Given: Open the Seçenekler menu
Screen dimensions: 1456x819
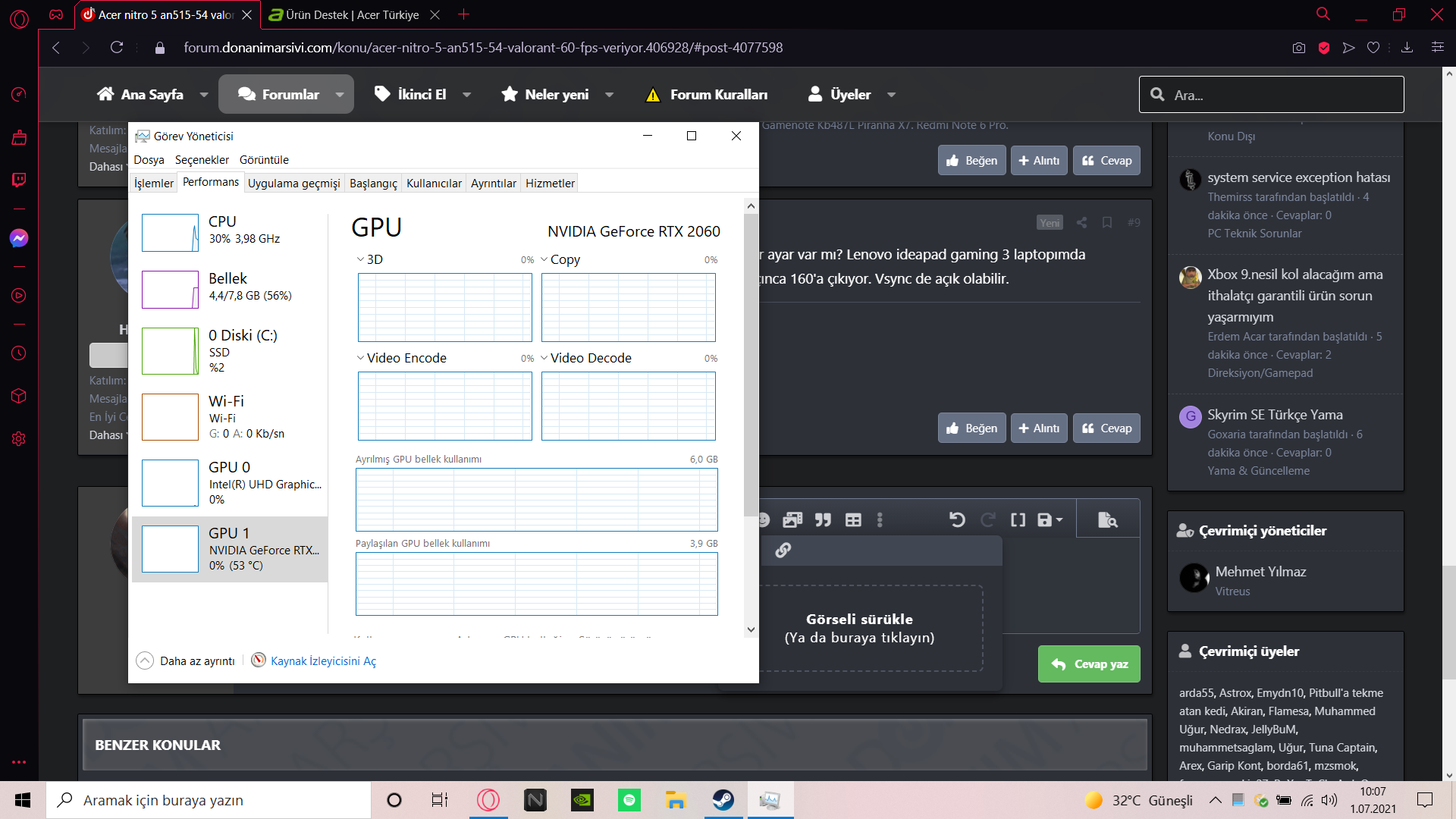Looking at the screenshot, I should pos(202,160).
